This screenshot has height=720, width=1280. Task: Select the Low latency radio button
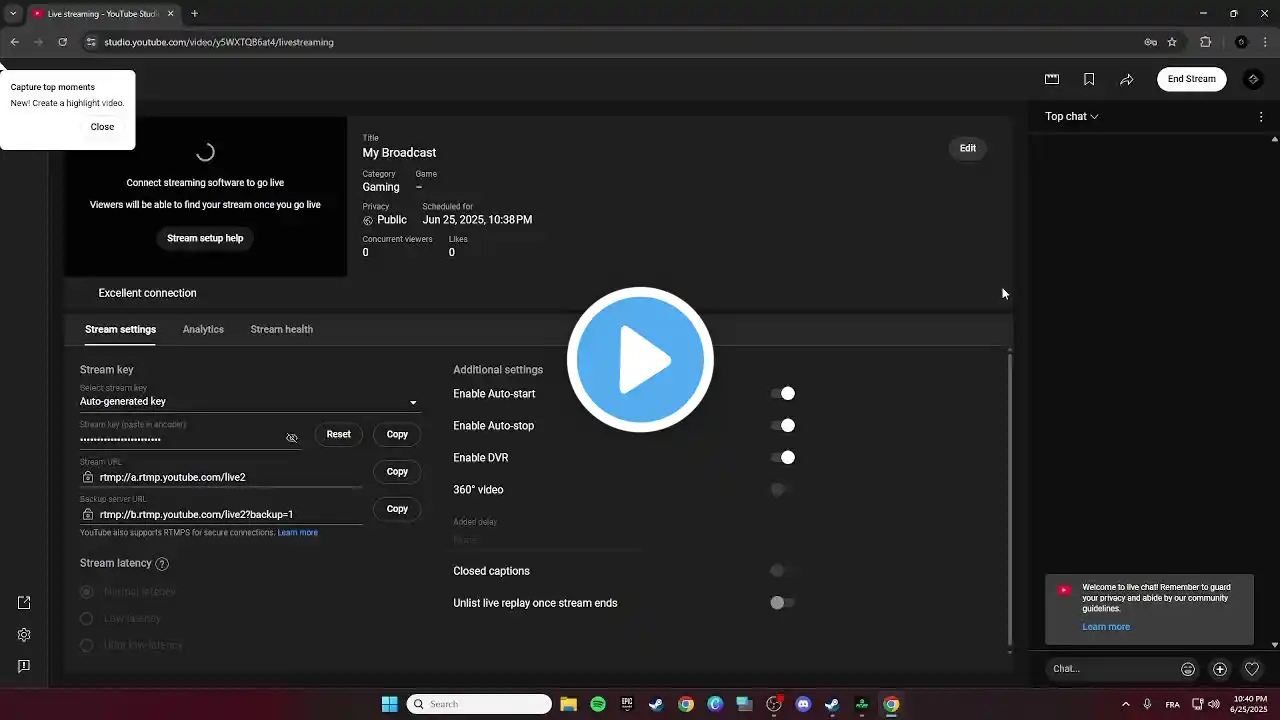(87, 619)
